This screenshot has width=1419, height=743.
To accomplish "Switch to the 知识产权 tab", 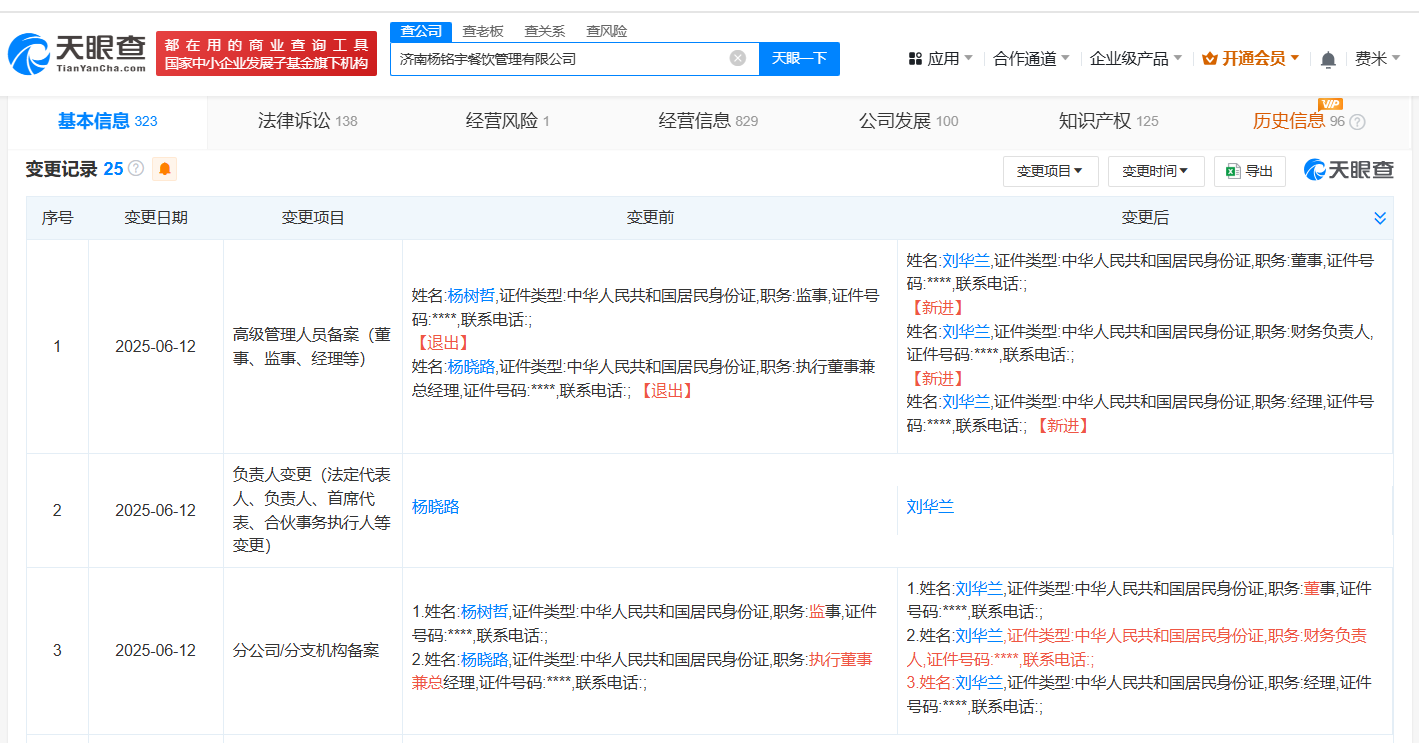I will pyautogui.click(x=1108, y=121).
